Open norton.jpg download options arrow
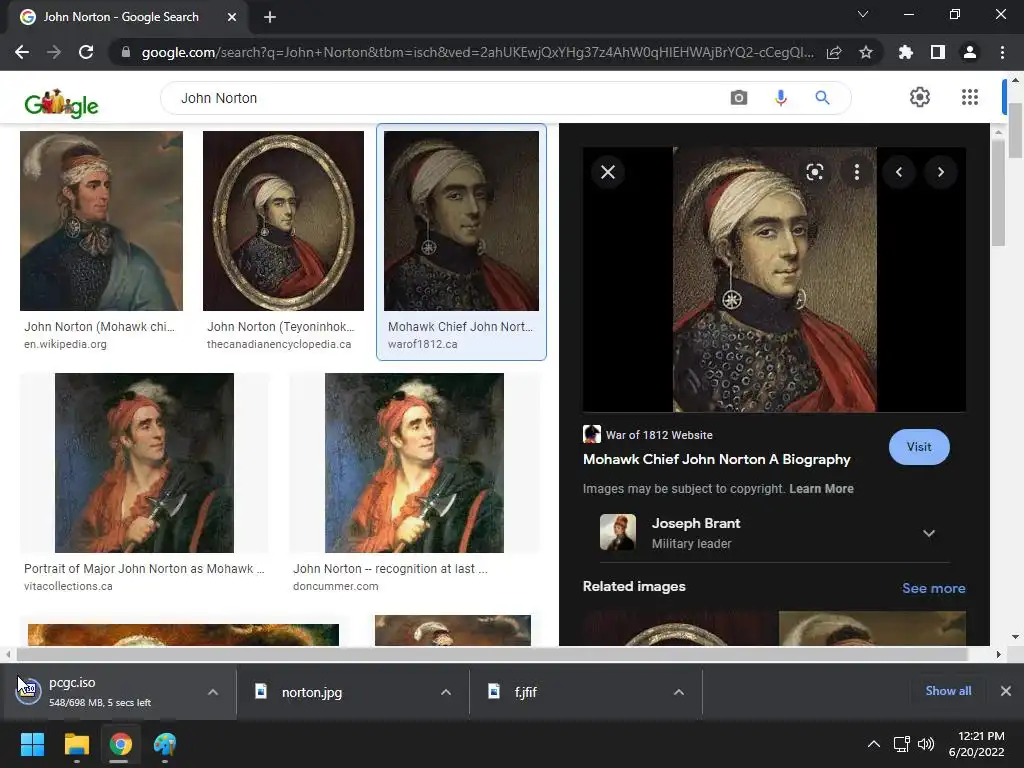Viewport: 1024px width, 768px height. 446,692
